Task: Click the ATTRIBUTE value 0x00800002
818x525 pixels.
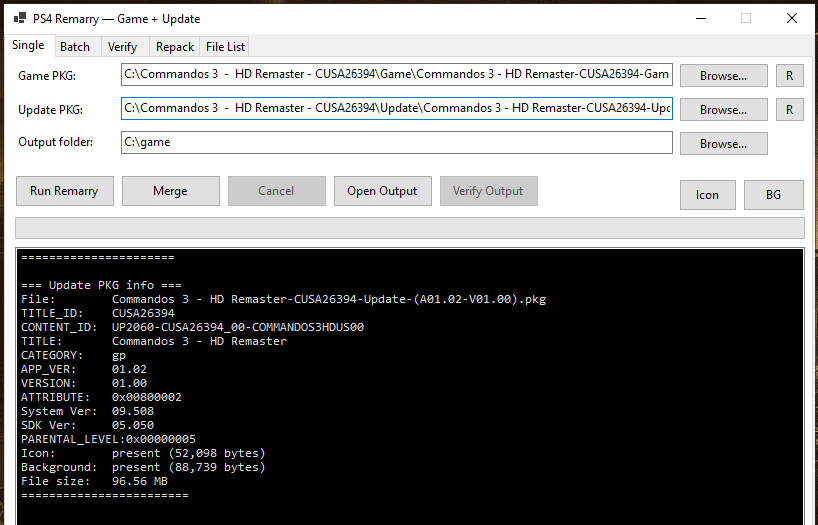Action: pos(147,398)
